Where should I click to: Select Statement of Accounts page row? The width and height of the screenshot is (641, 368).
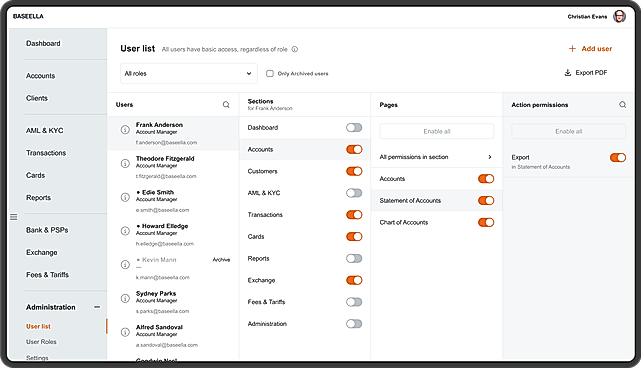coord(437,200)
